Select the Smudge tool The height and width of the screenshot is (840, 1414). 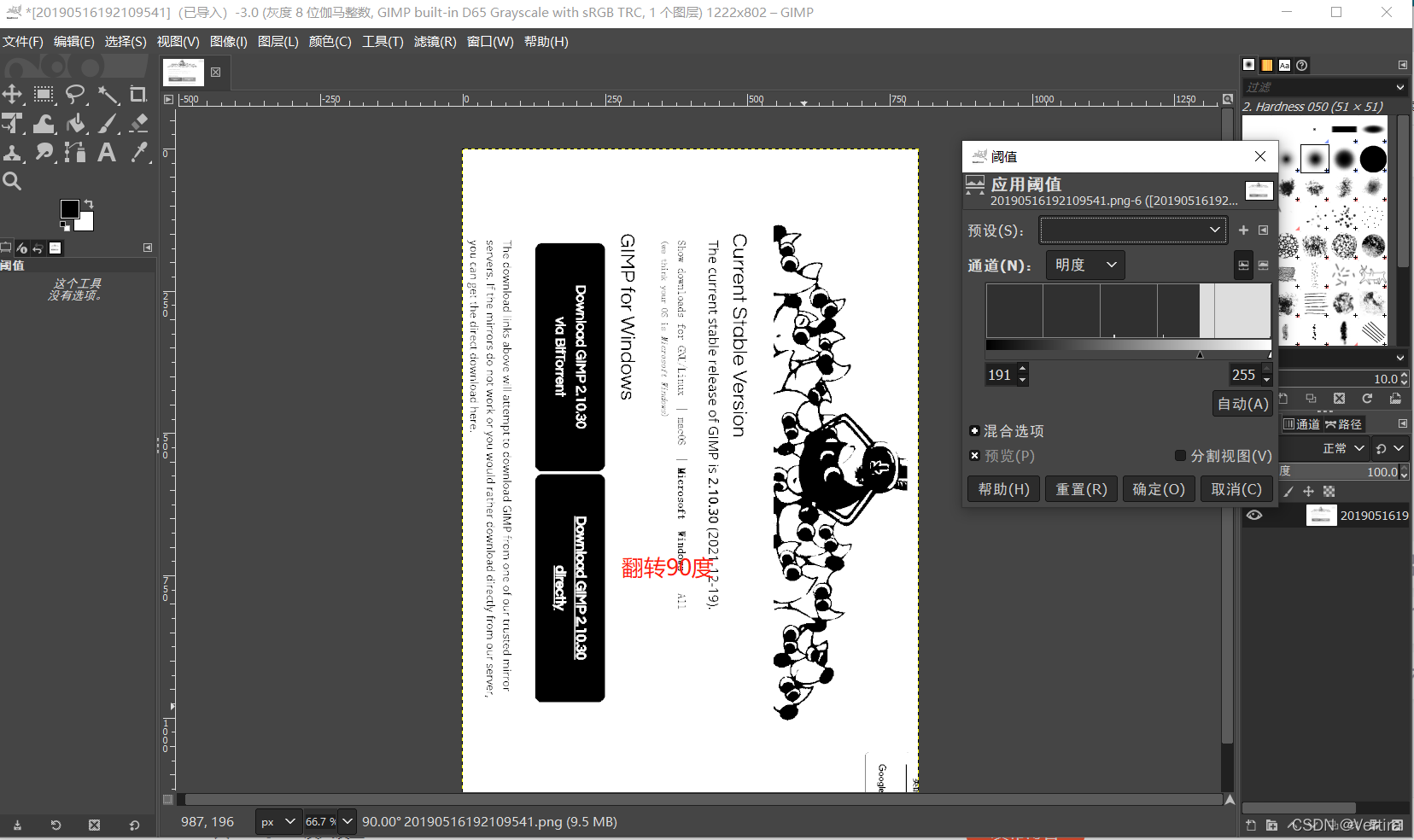(44, 153)
